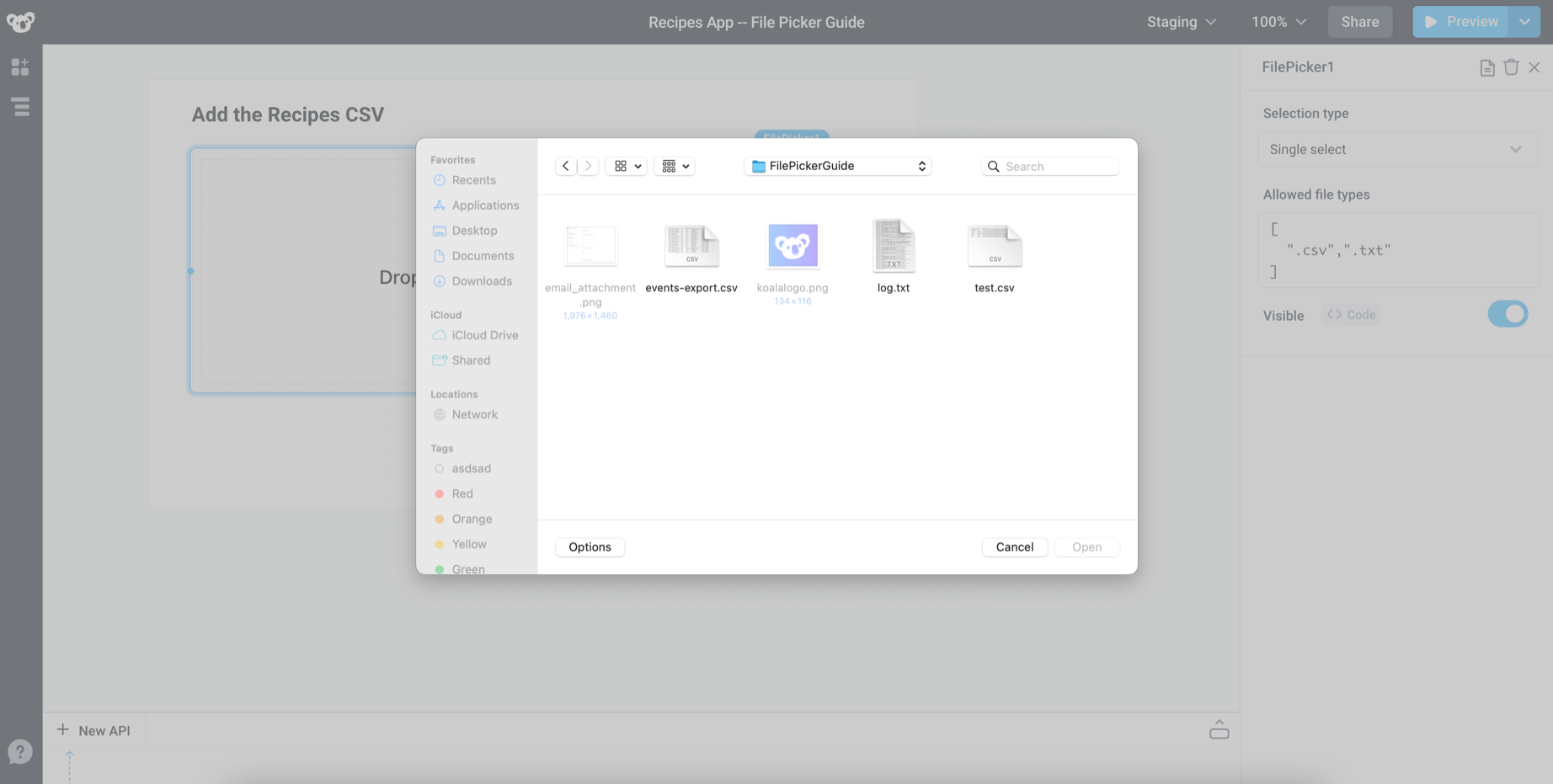Duplicate FilePicker1 using the document icon
Viewport: 1553px width, 784px height.
[x=1486, y=67]
